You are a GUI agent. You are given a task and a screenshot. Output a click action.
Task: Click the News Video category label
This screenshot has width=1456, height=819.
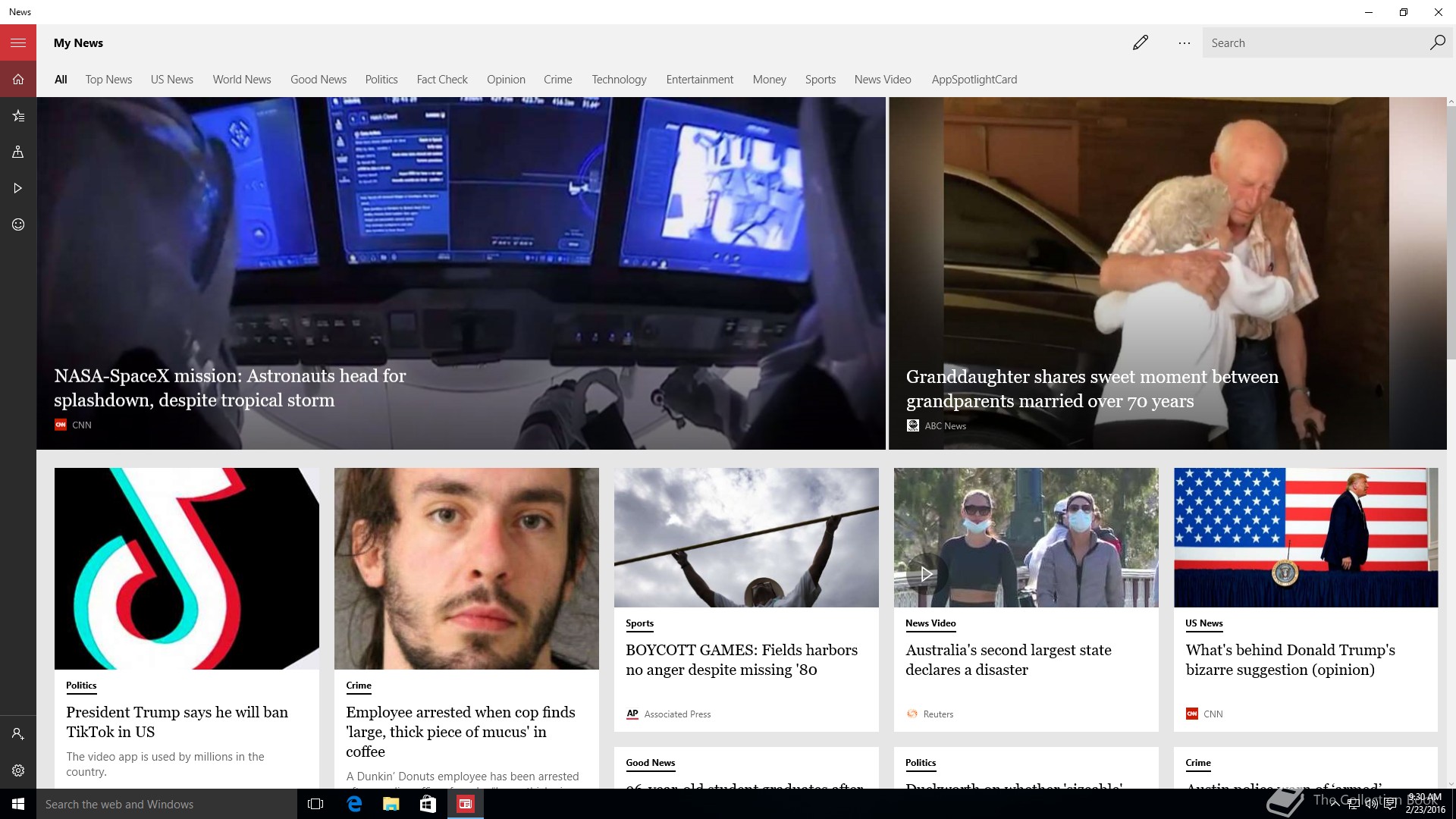[930, 623]
